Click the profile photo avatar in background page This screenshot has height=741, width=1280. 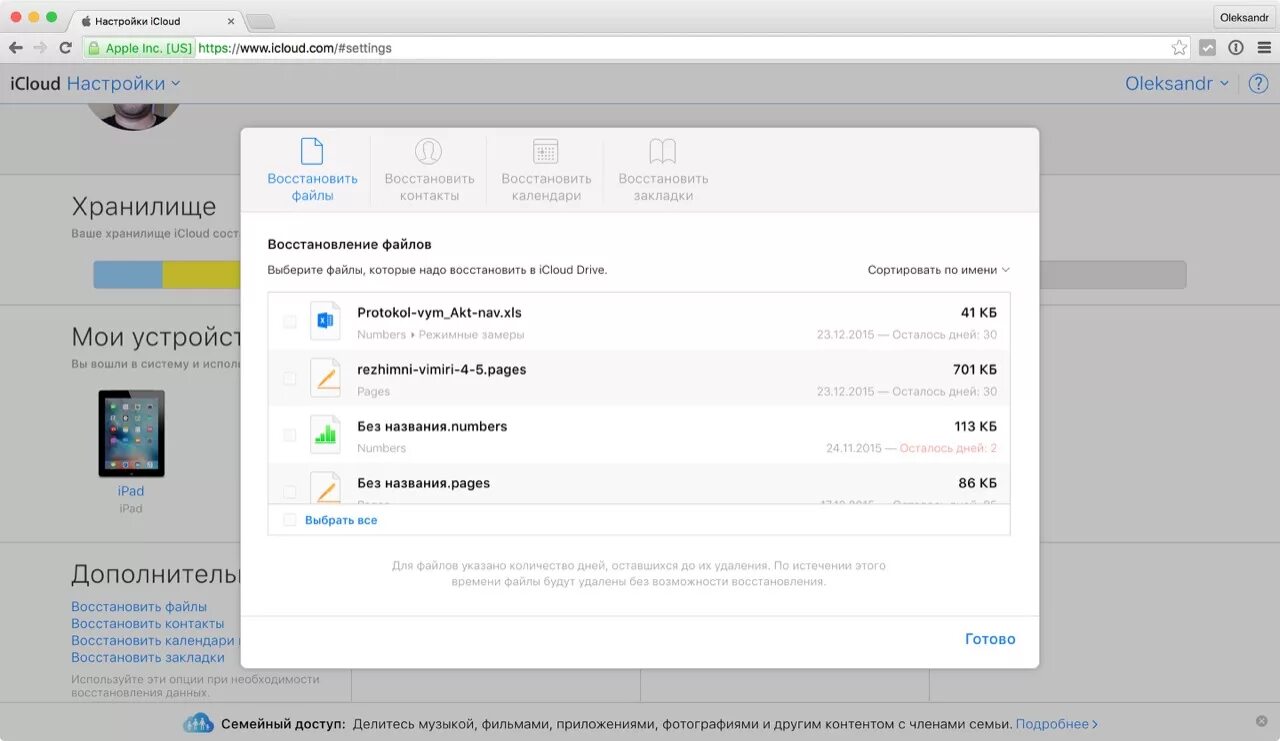134,115
